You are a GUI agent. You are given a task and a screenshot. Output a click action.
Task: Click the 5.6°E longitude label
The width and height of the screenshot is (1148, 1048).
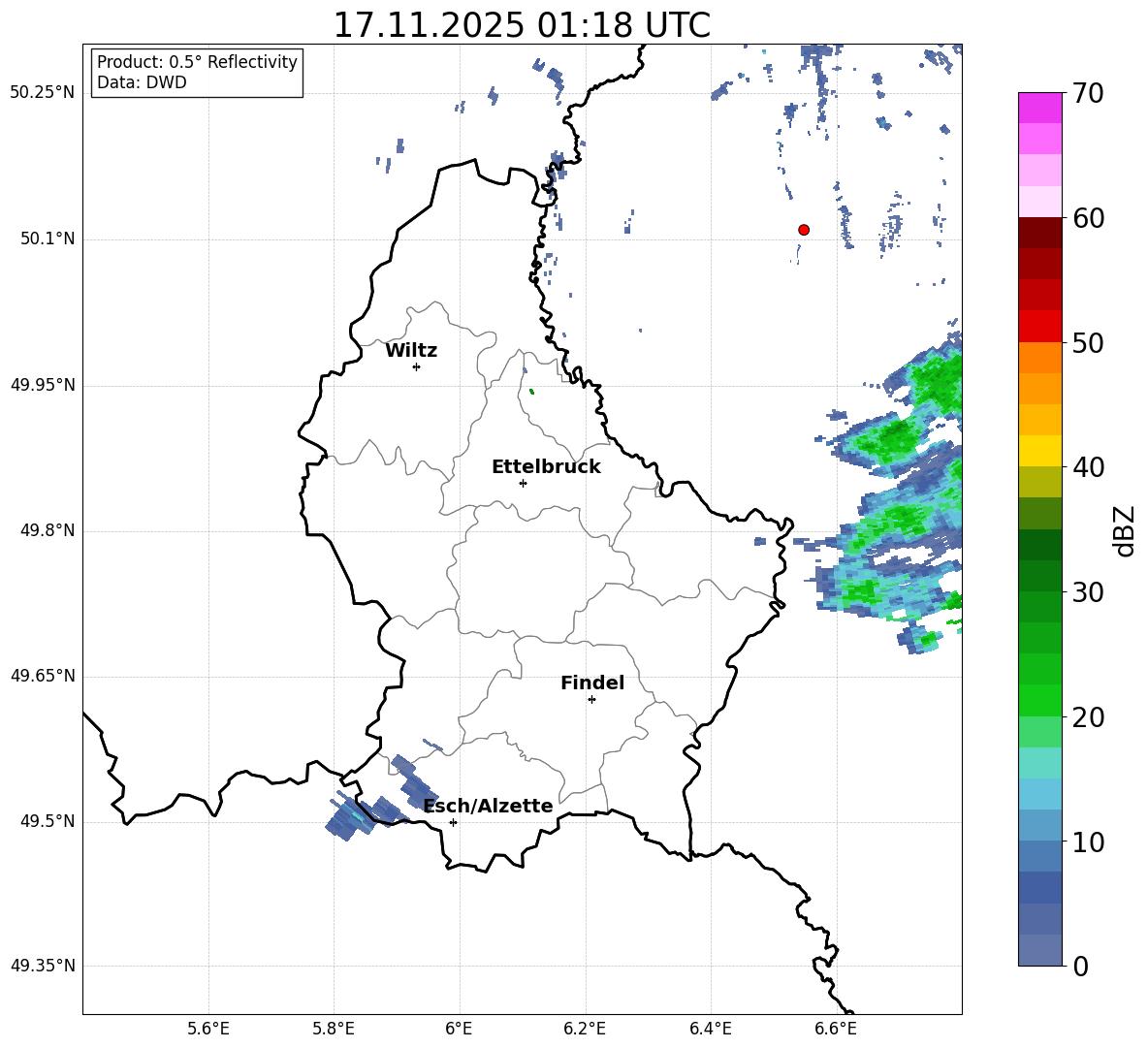tap(208, 1030)
